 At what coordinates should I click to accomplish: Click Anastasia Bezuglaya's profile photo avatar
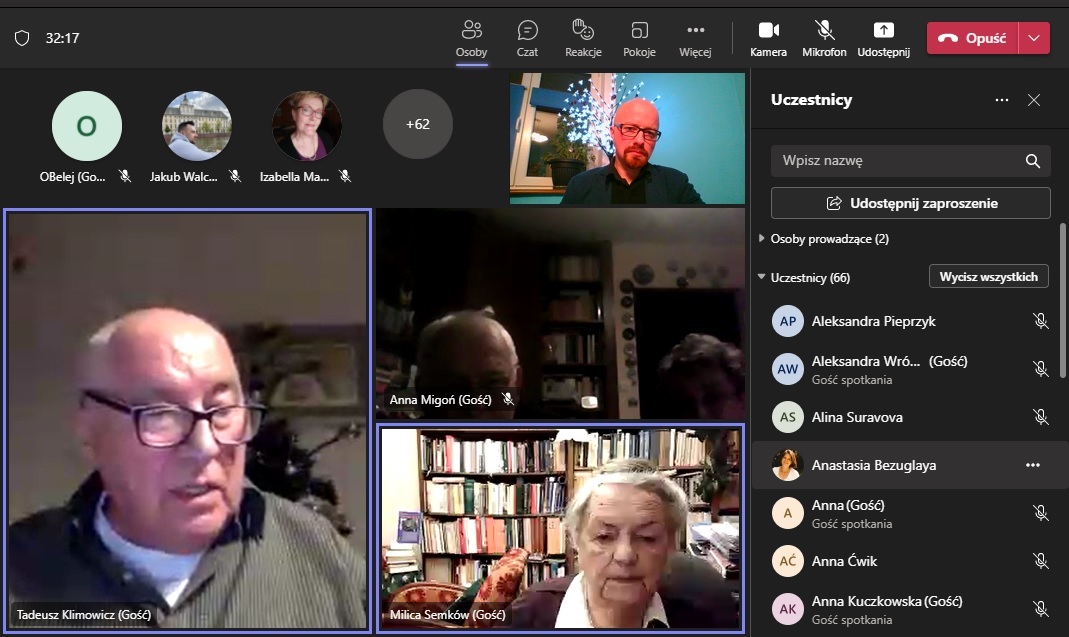pos(787,465)
